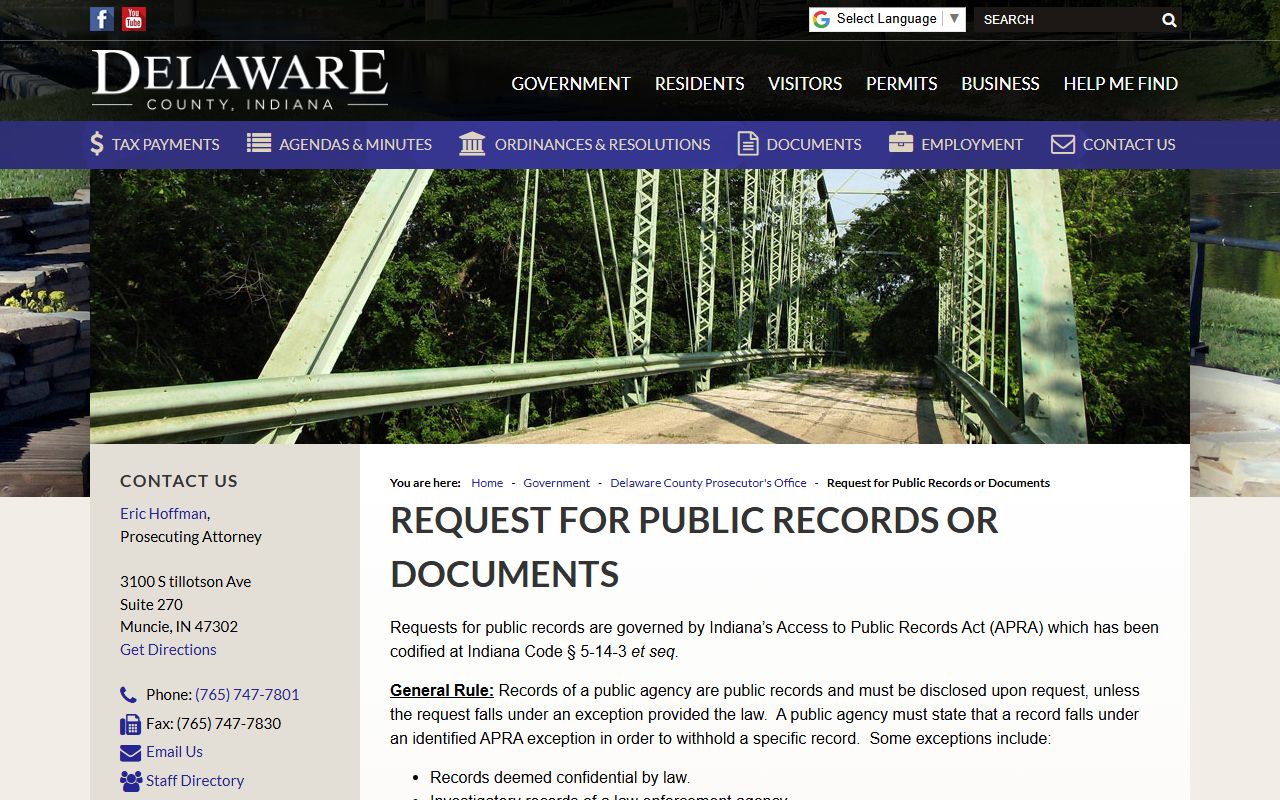
Task: Click the telephone icon in sidebar
Action: (128, 695)
